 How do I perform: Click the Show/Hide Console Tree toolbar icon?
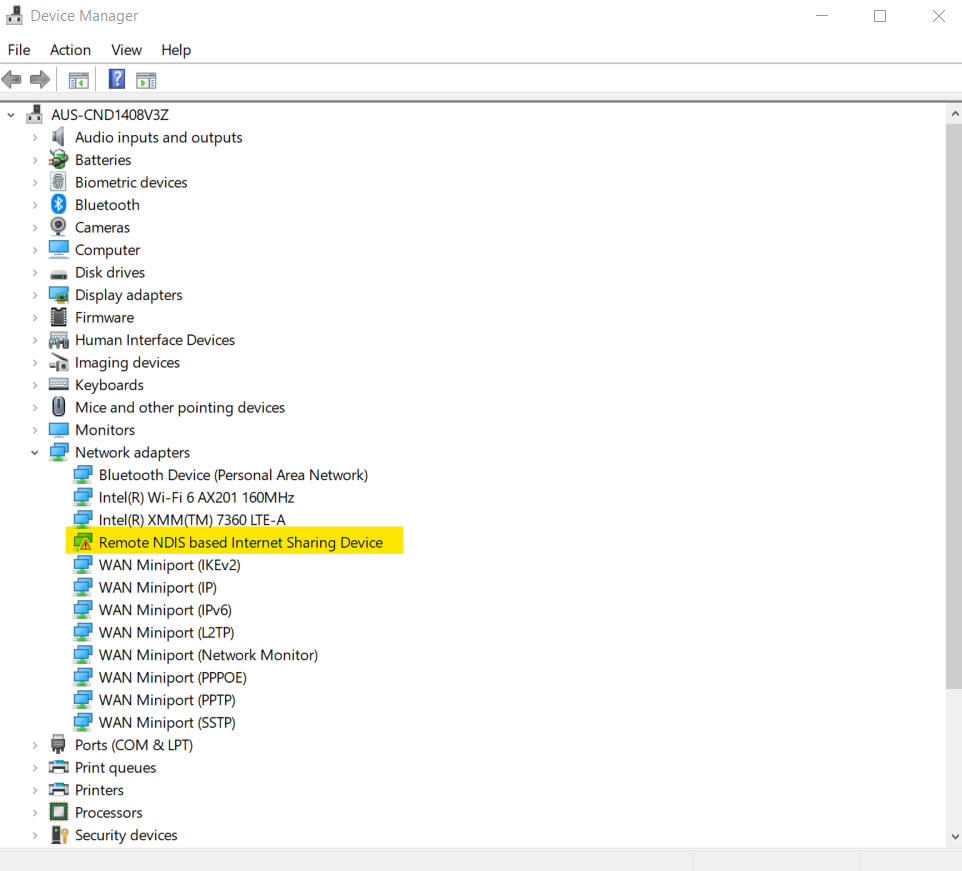79,80
